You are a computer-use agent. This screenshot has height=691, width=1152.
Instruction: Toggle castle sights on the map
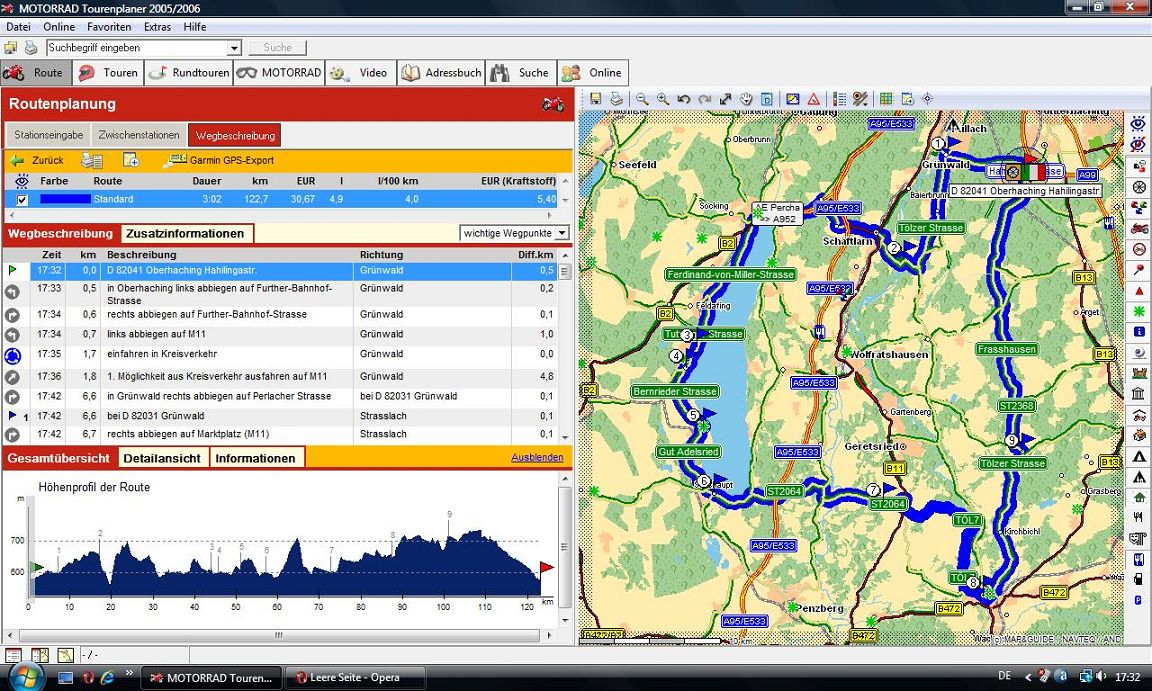tap(1138, 372)
